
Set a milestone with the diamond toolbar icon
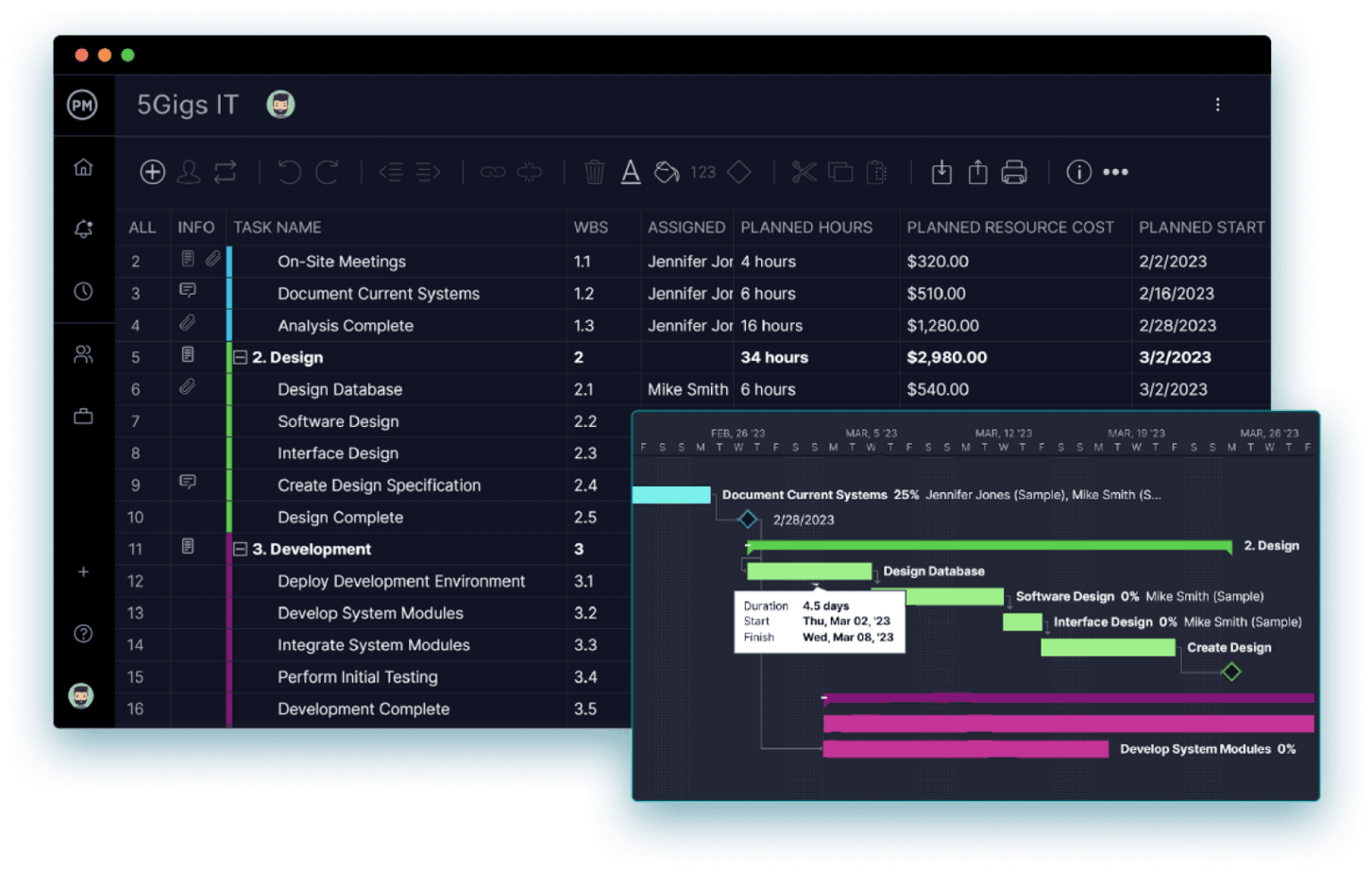tap(739, 171)
